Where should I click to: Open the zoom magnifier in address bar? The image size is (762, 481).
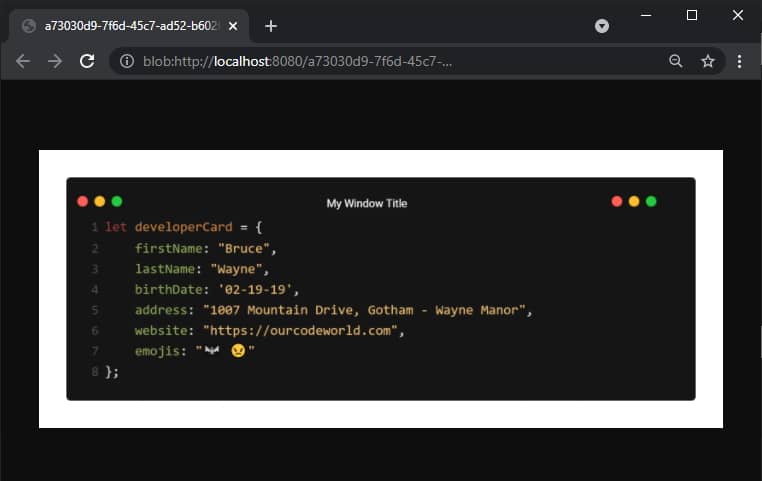676,61
